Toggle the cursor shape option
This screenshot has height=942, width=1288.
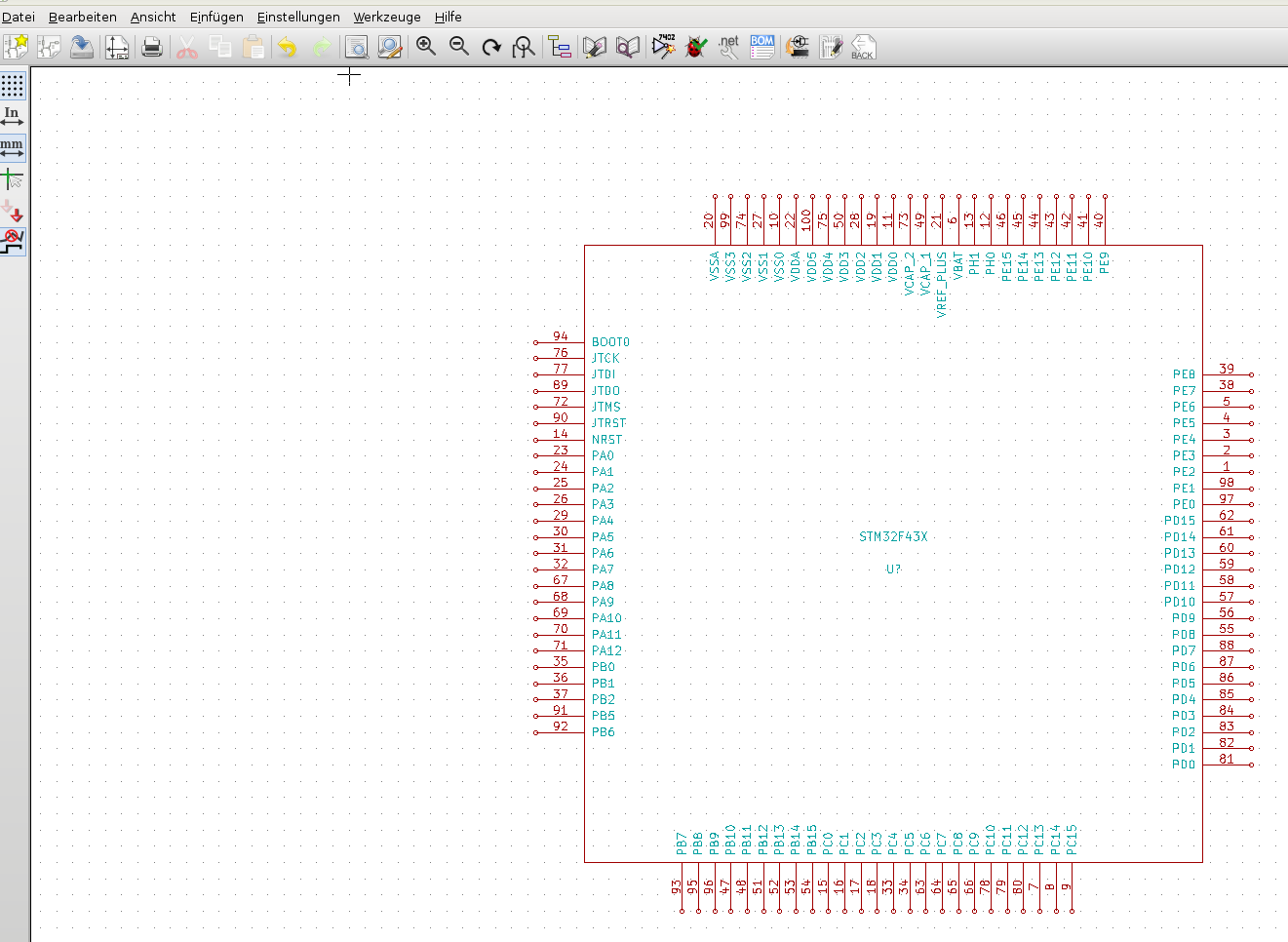pyautogui.click(x=13, y=179)
